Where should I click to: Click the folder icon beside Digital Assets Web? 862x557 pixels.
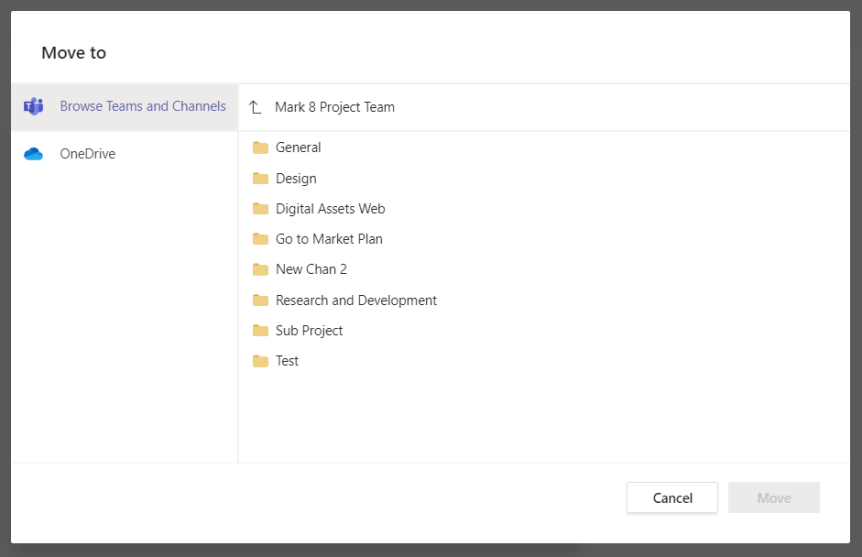261,209
